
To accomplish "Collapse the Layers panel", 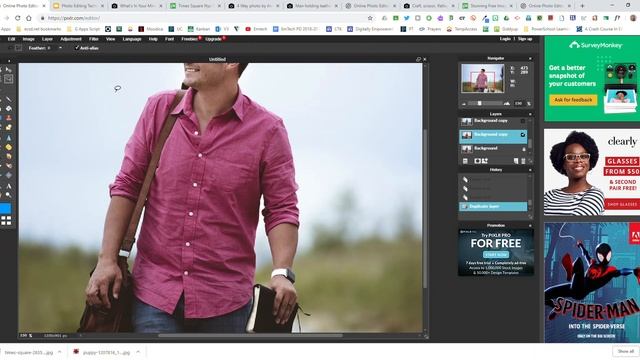I will point(530,114).
